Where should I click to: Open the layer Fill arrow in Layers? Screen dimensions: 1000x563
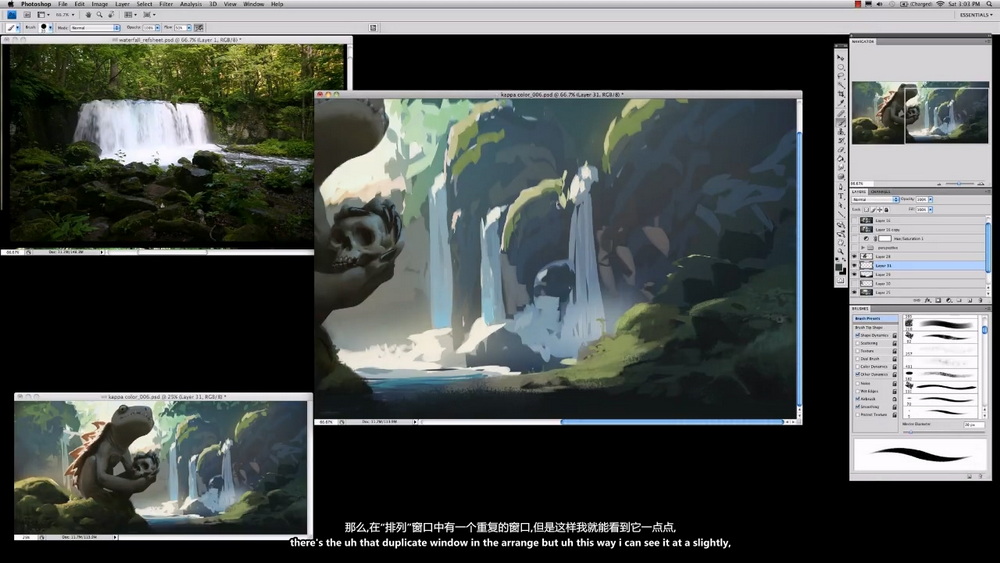(930, 210)
